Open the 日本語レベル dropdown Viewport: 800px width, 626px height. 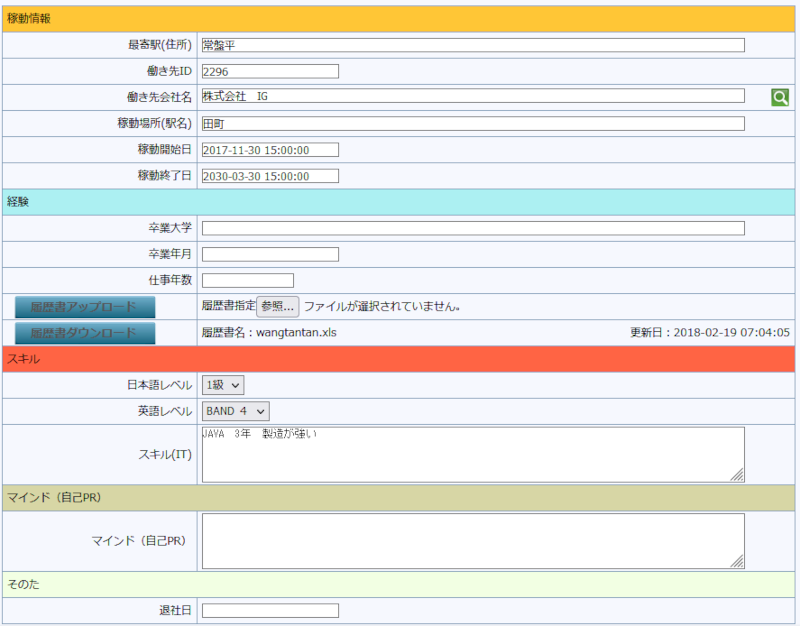pyautogui.click(x=223, y=385)
